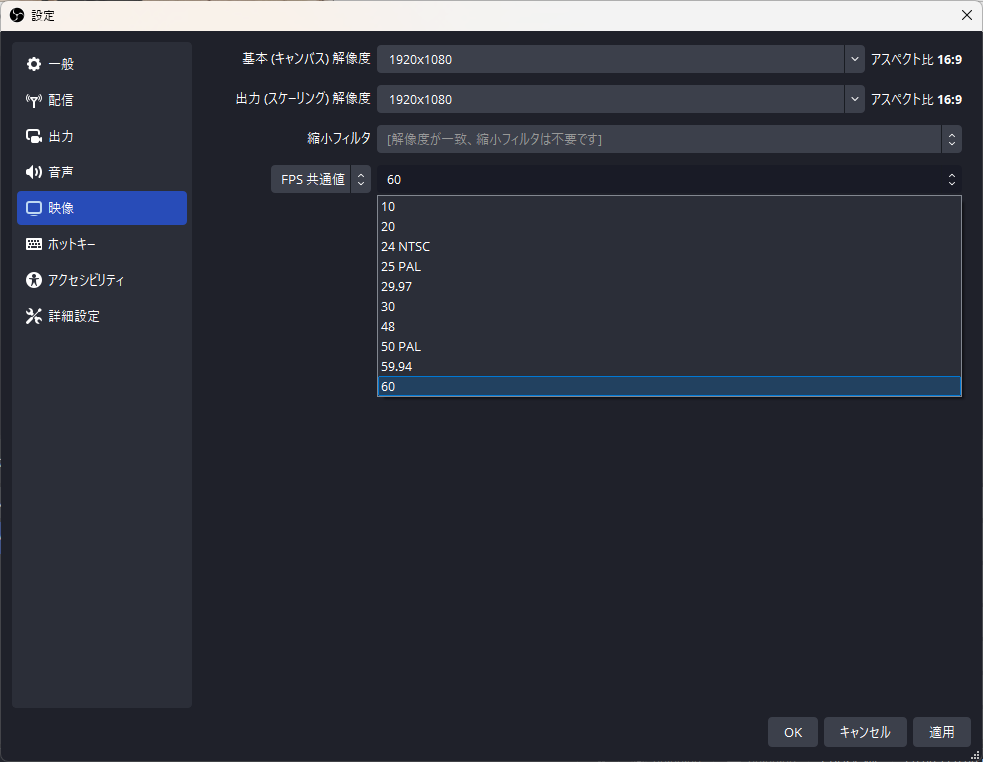Apply settings with 適用 button
This screenshot has height=762, width=983.
pos(941,732)
